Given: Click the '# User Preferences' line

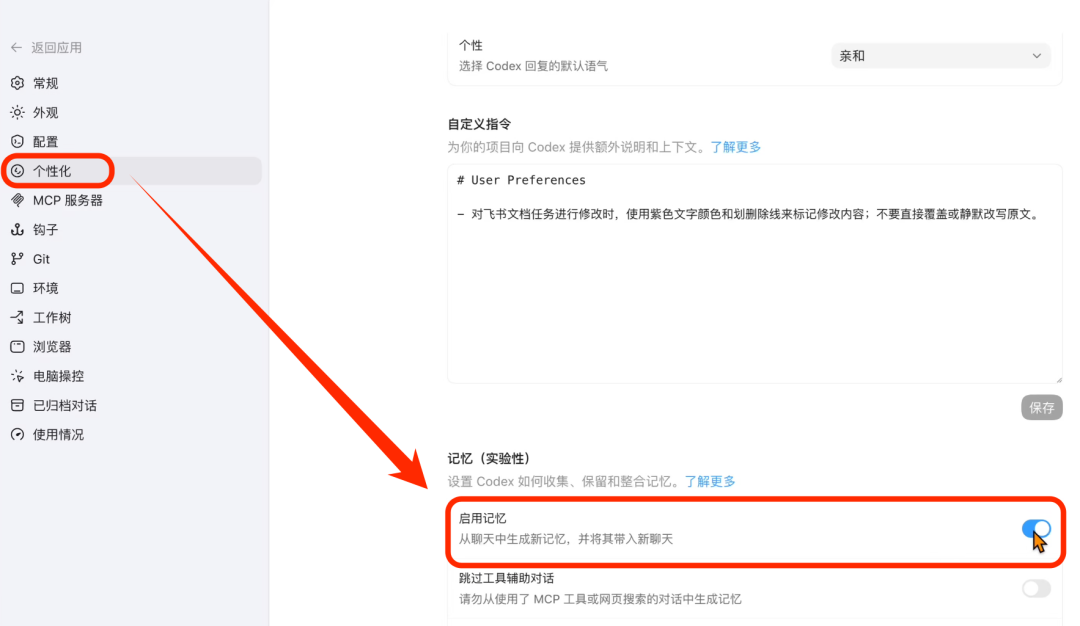Looking at the screenshot, I should 521,180.
